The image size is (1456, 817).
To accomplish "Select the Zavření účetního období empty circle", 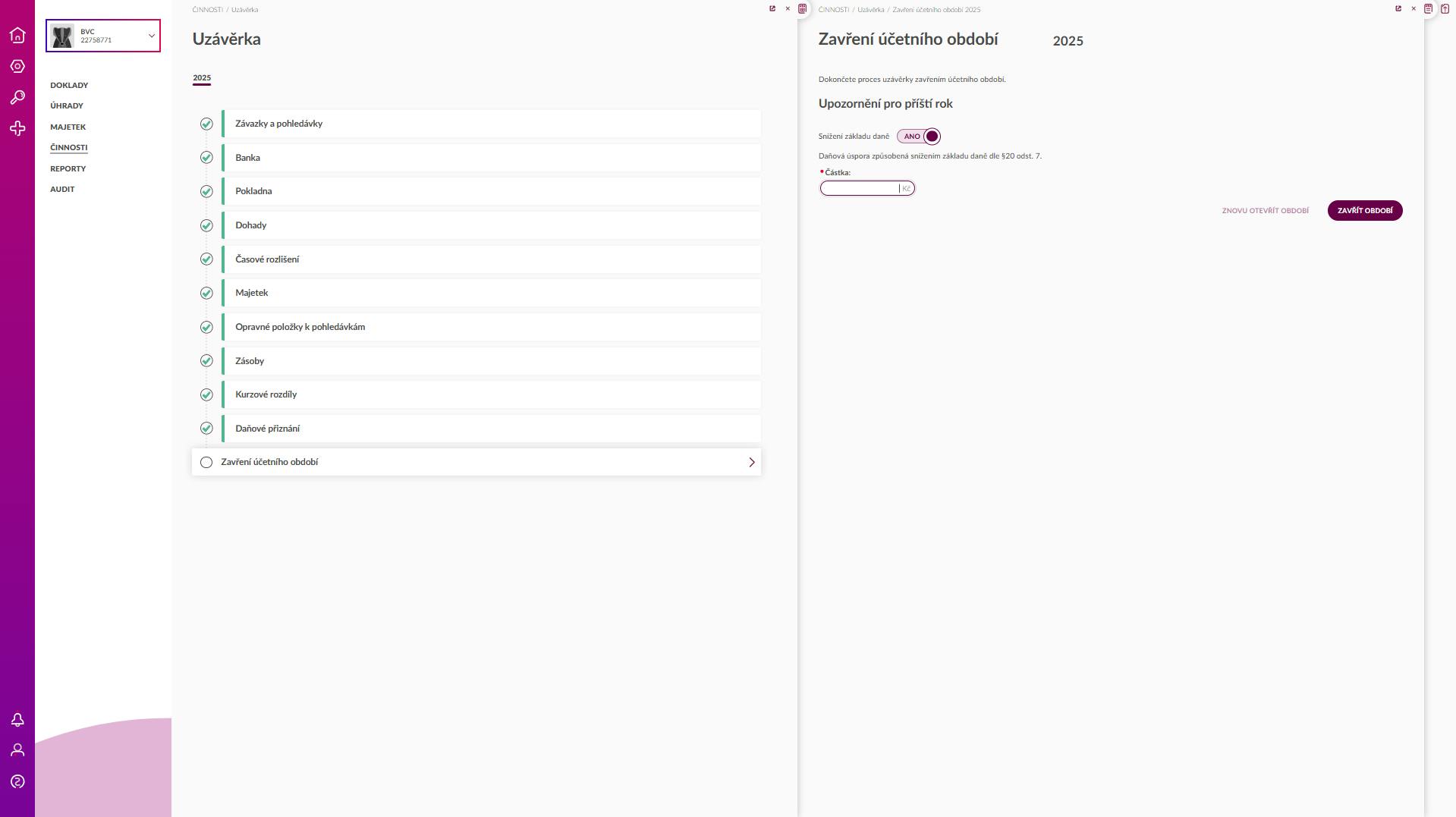I will coord(206,462).
